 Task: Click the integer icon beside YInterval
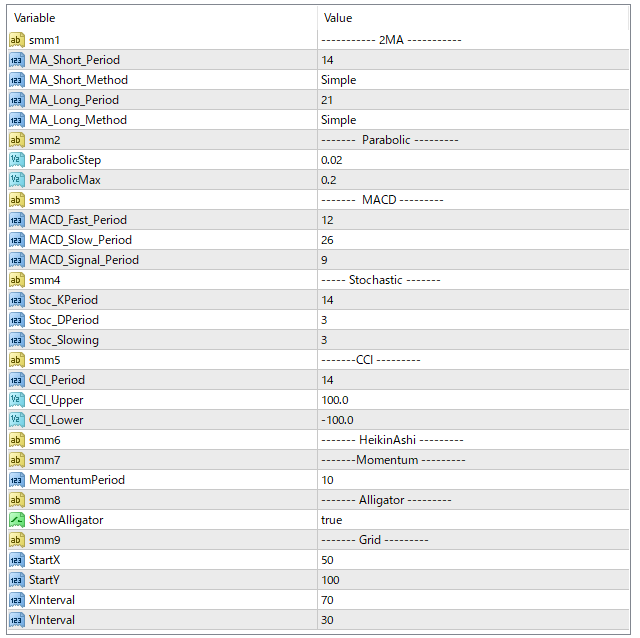coord(16,620)
